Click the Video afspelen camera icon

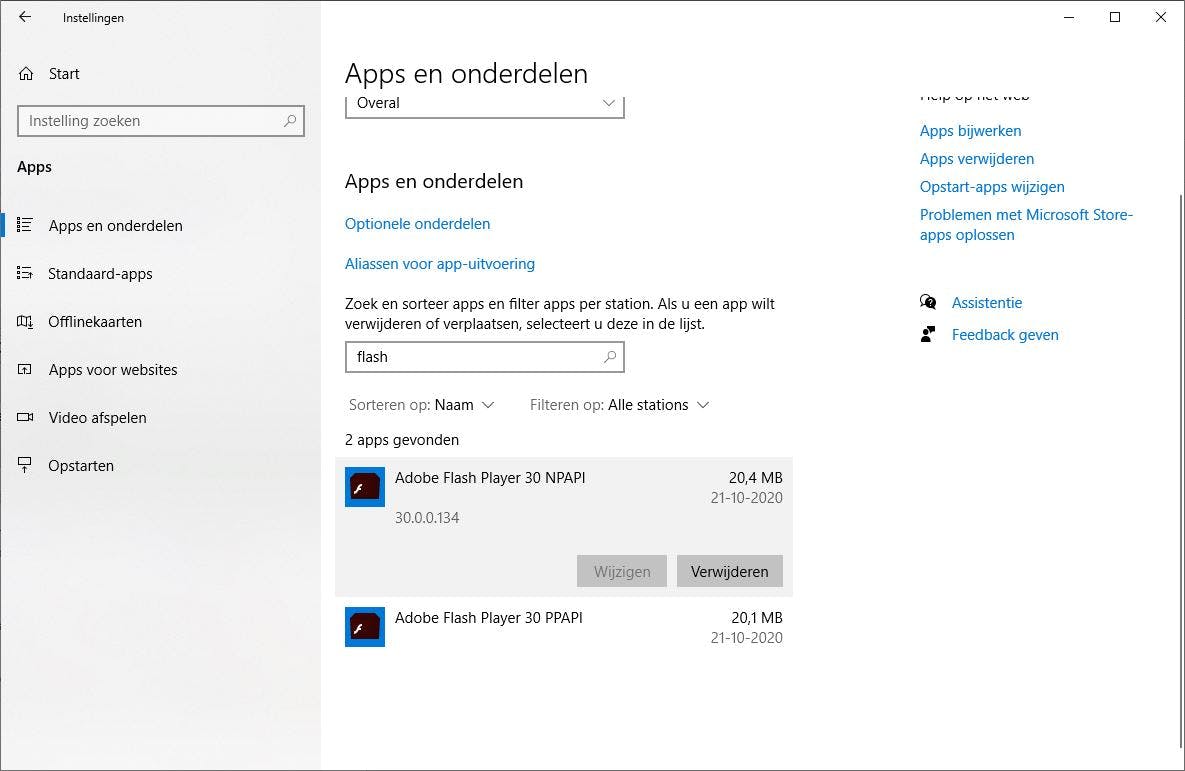pos(25,417)
